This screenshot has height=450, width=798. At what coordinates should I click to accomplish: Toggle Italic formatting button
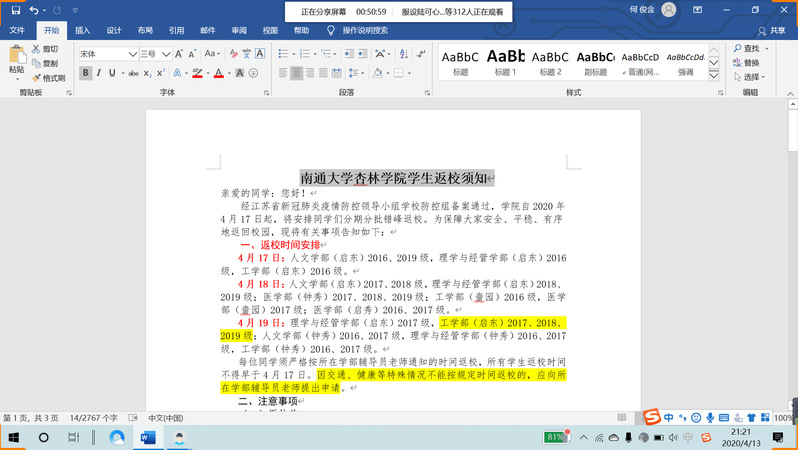[x=100, y=73]
